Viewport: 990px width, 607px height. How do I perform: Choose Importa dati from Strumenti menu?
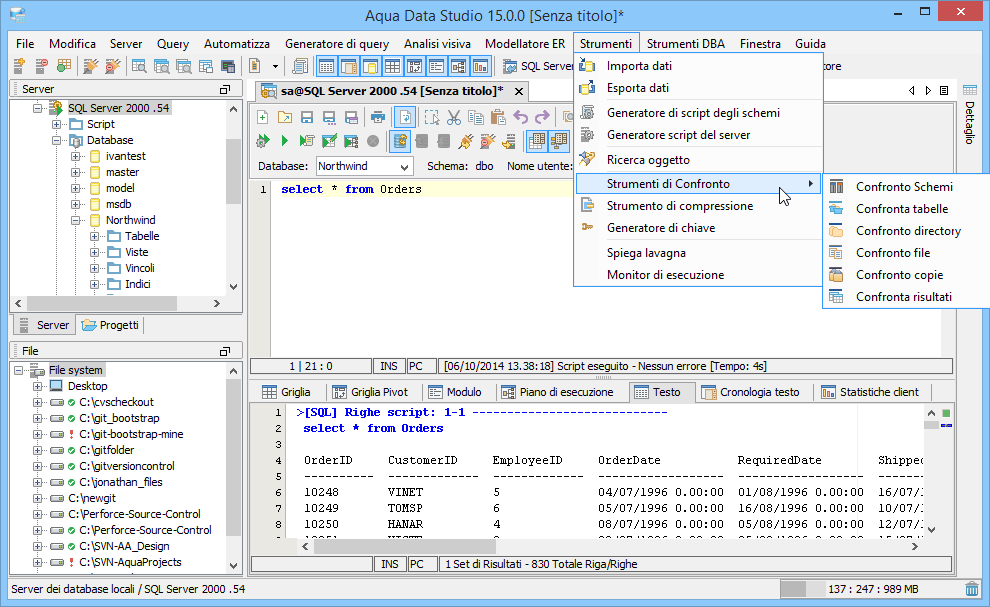click(x=639, y=66)
